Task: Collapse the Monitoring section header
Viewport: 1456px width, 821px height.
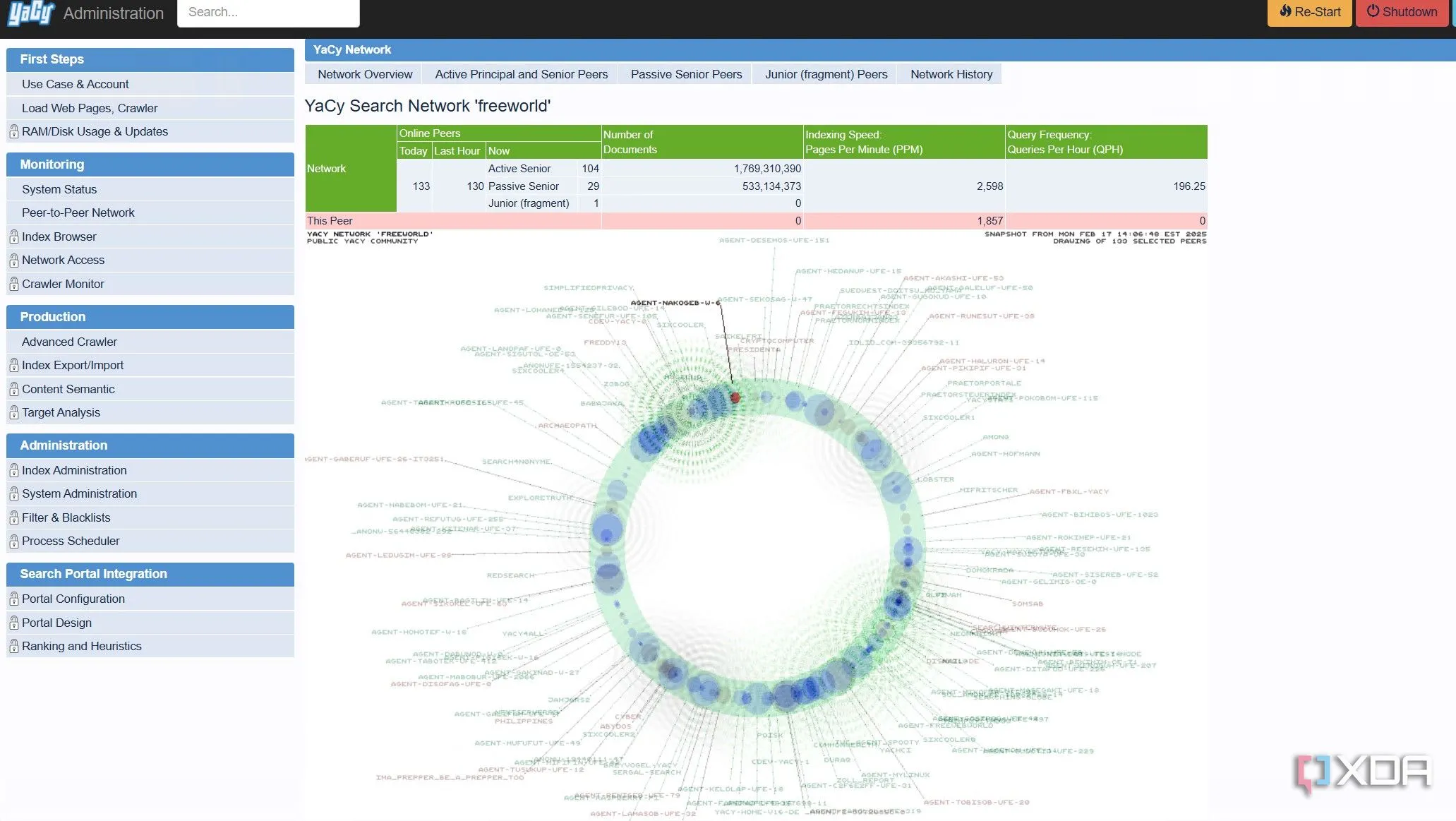Action: (150, 164)
